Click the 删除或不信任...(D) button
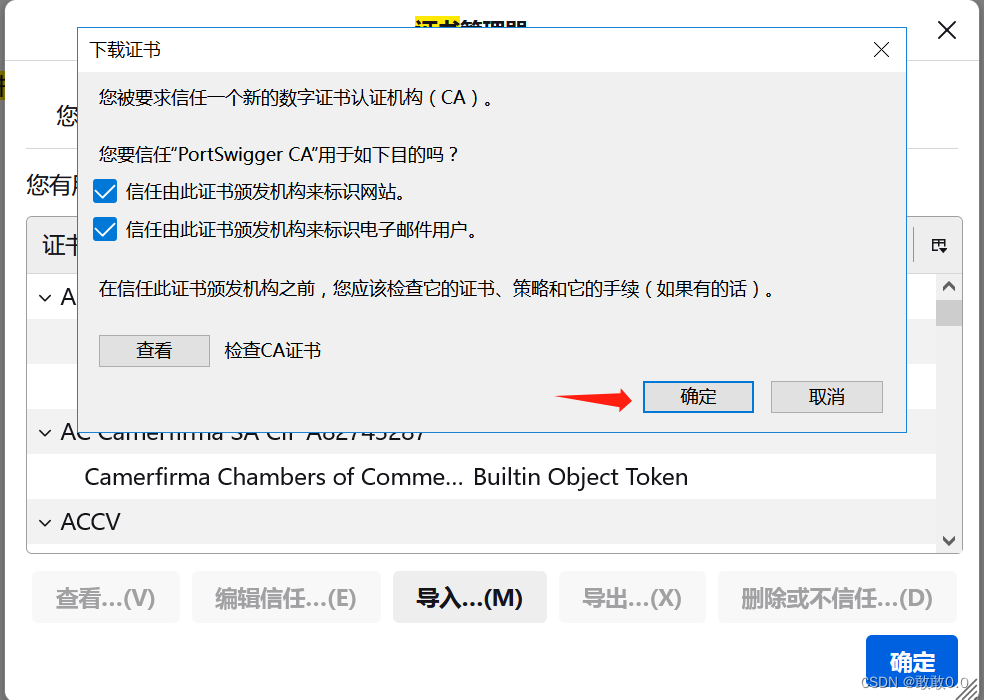 [x=837, y=597]
